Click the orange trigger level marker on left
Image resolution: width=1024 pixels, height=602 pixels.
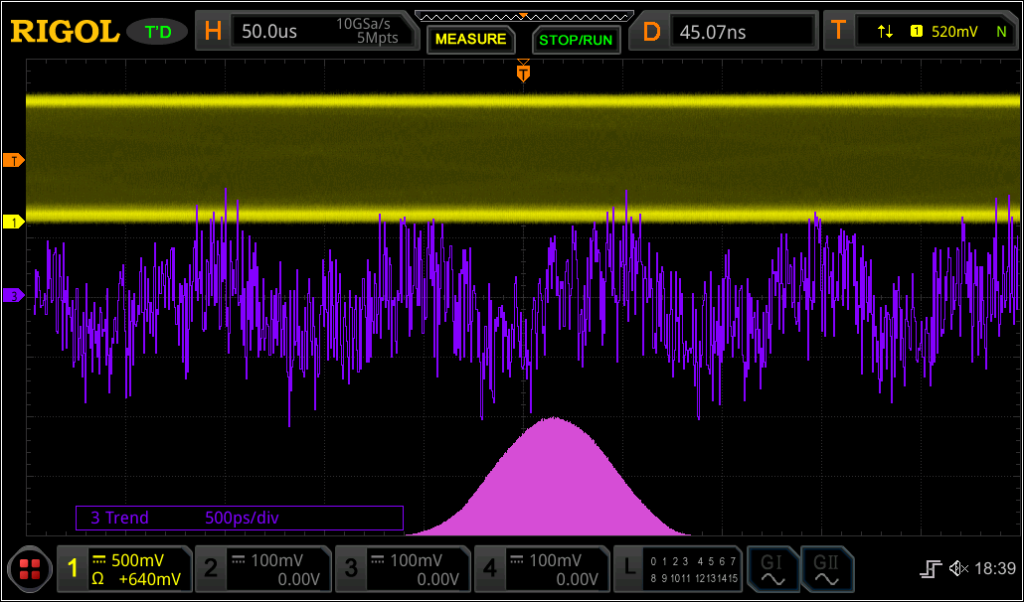click(13, 160)
